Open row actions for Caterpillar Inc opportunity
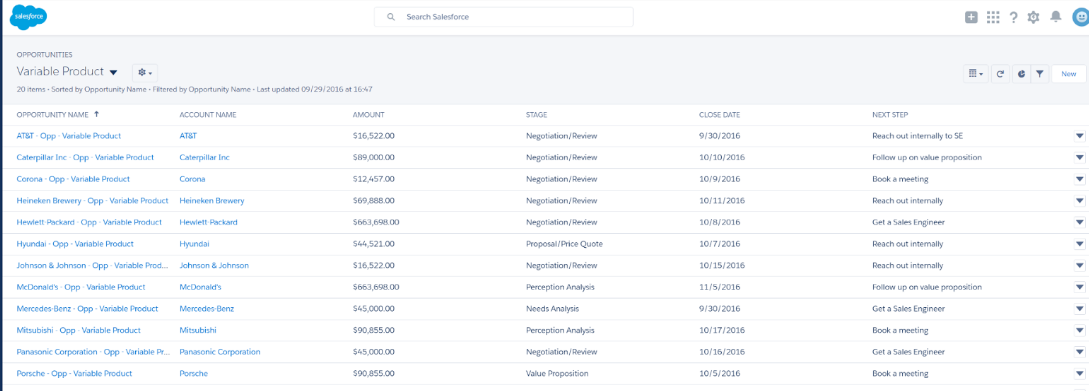Viewport: 1089px width, 391px height. coord(1079,158)
